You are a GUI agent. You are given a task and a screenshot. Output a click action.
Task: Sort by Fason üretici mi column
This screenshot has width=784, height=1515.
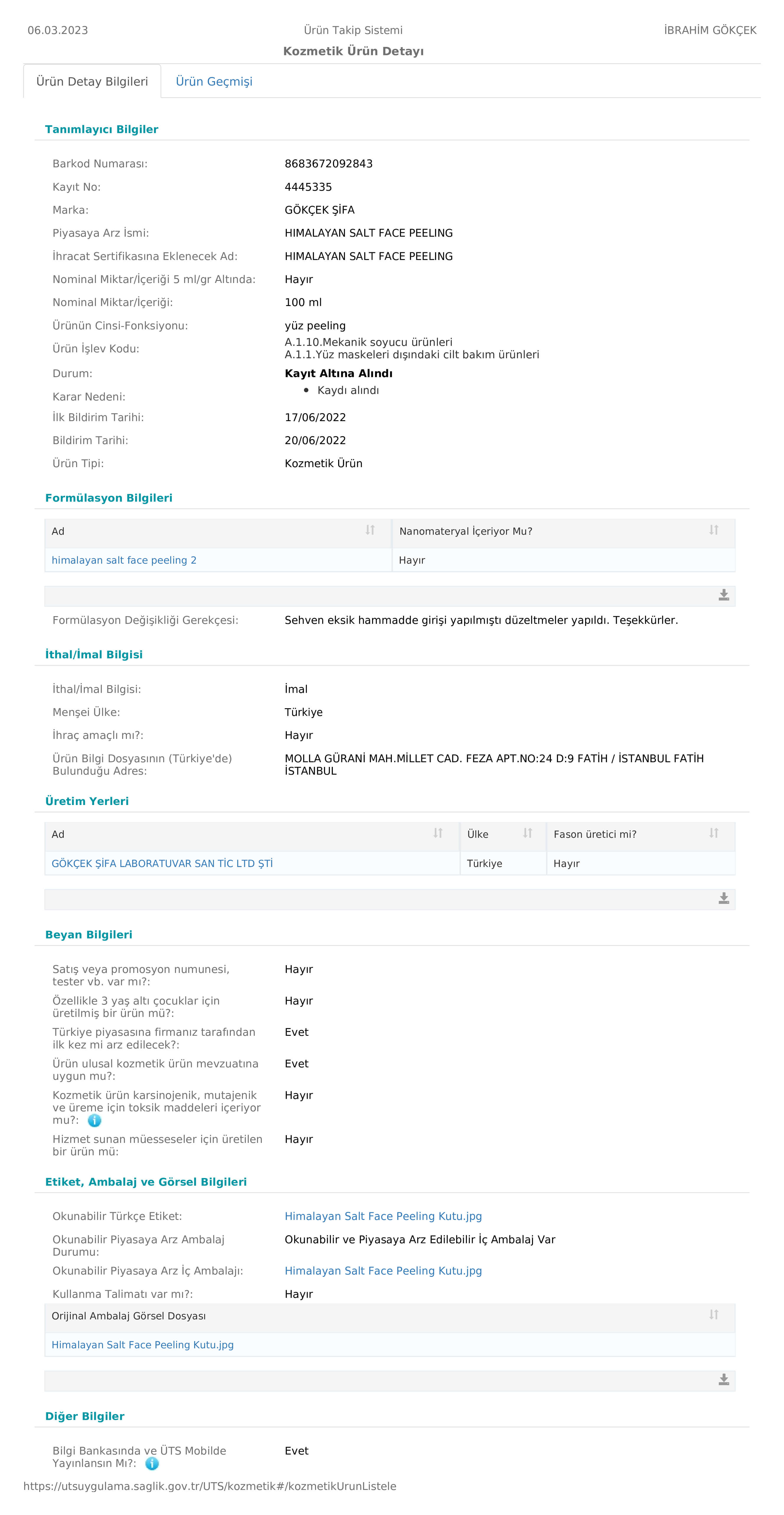click(x=713, y=833)
